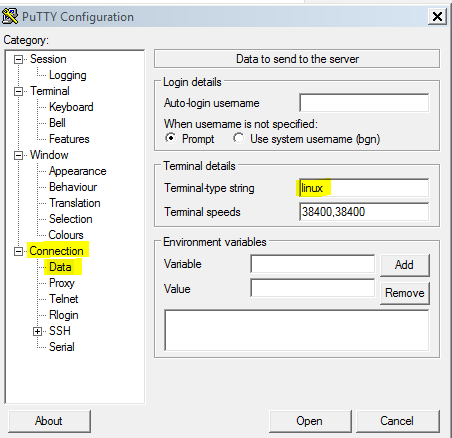The height and width of the screenshot is (438, 452).
Task: Select Rlogin in category tree
Action: [x=64, y=315]
